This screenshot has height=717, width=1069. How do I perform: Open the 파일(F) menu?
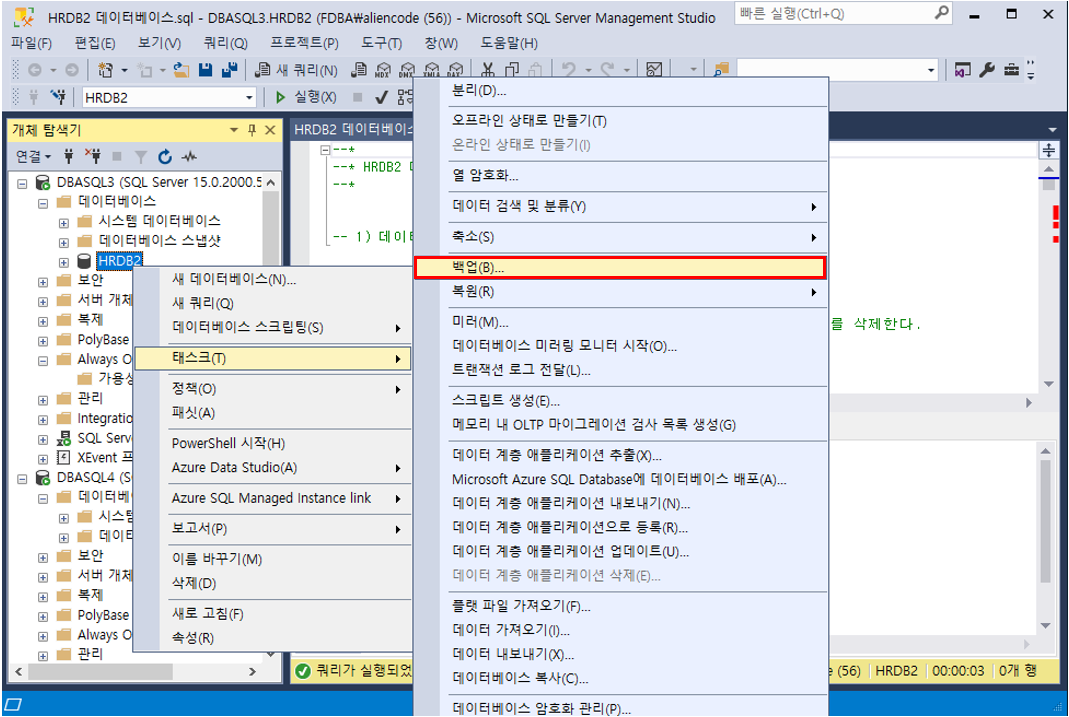coord(31,43)
